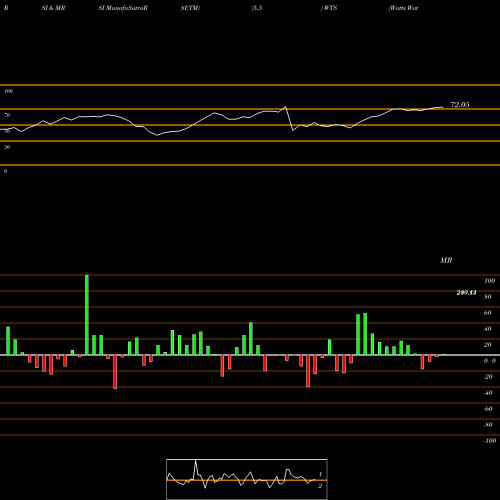Select the 'SI MunafaSutraR' header text
The height and width of the screenshot is (500, 500).
tap(123, 8)
